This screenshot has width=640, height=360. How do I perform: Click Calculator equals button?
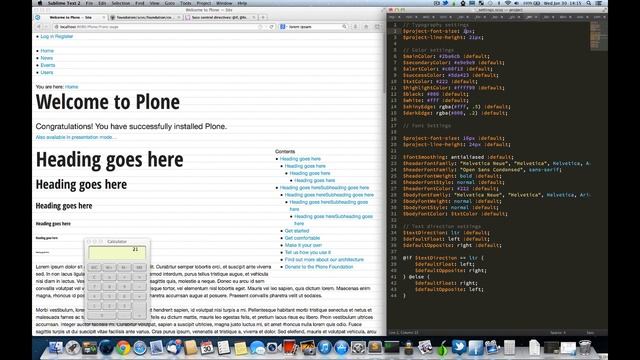tap(139, 310)
